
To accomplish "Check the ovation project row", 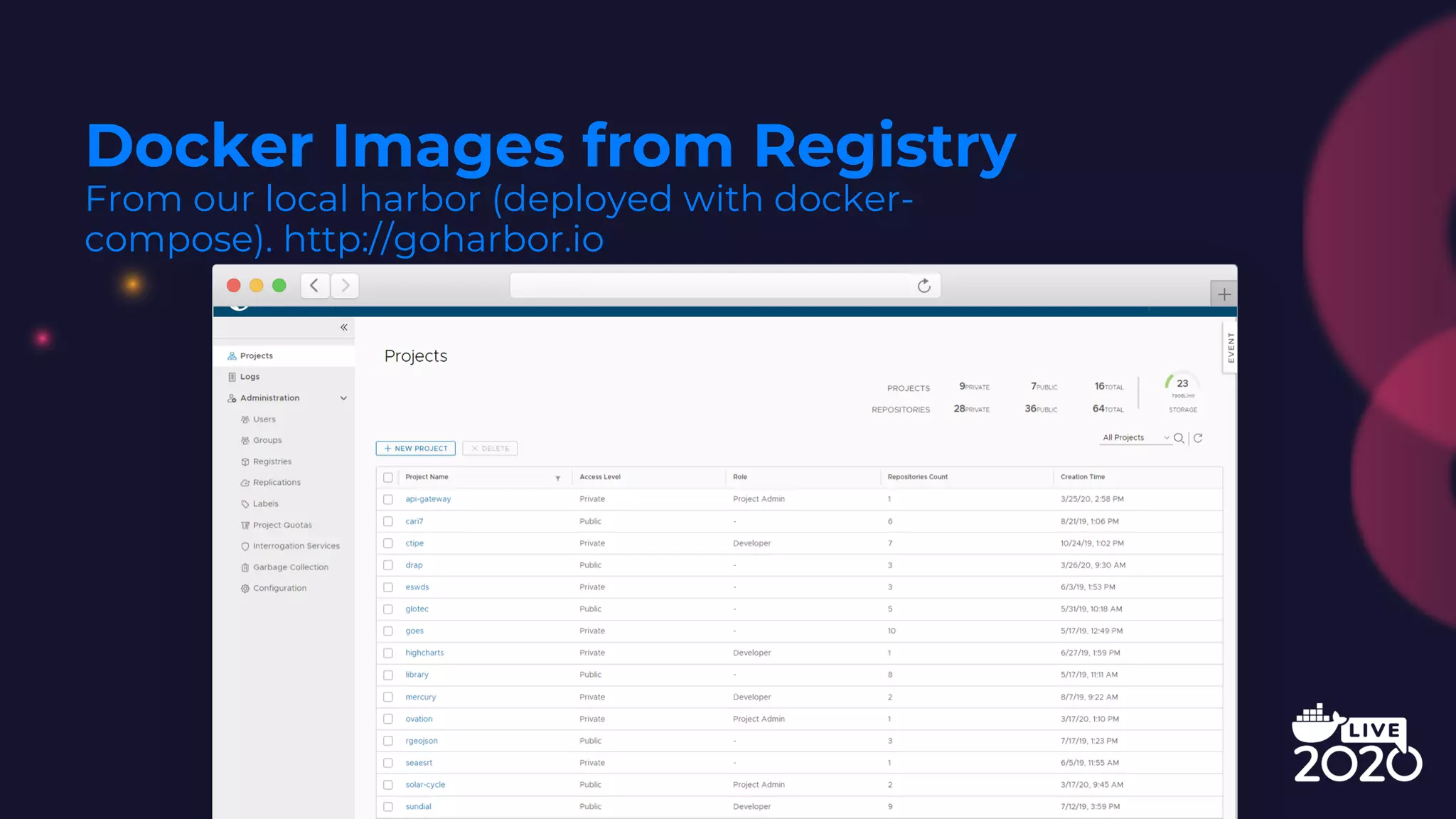I will tap(388, 719).
